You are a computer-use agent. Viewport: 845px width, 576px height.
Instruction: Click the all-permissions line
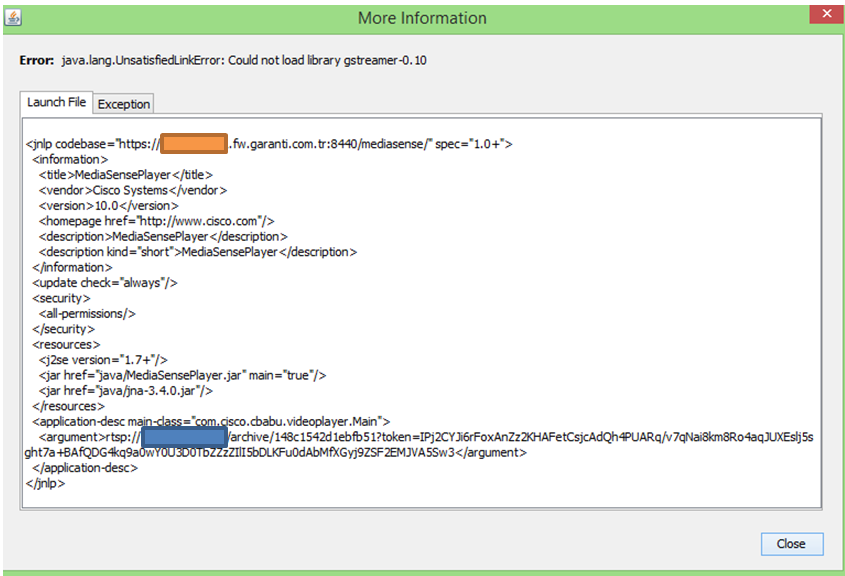tap(87, 314)
